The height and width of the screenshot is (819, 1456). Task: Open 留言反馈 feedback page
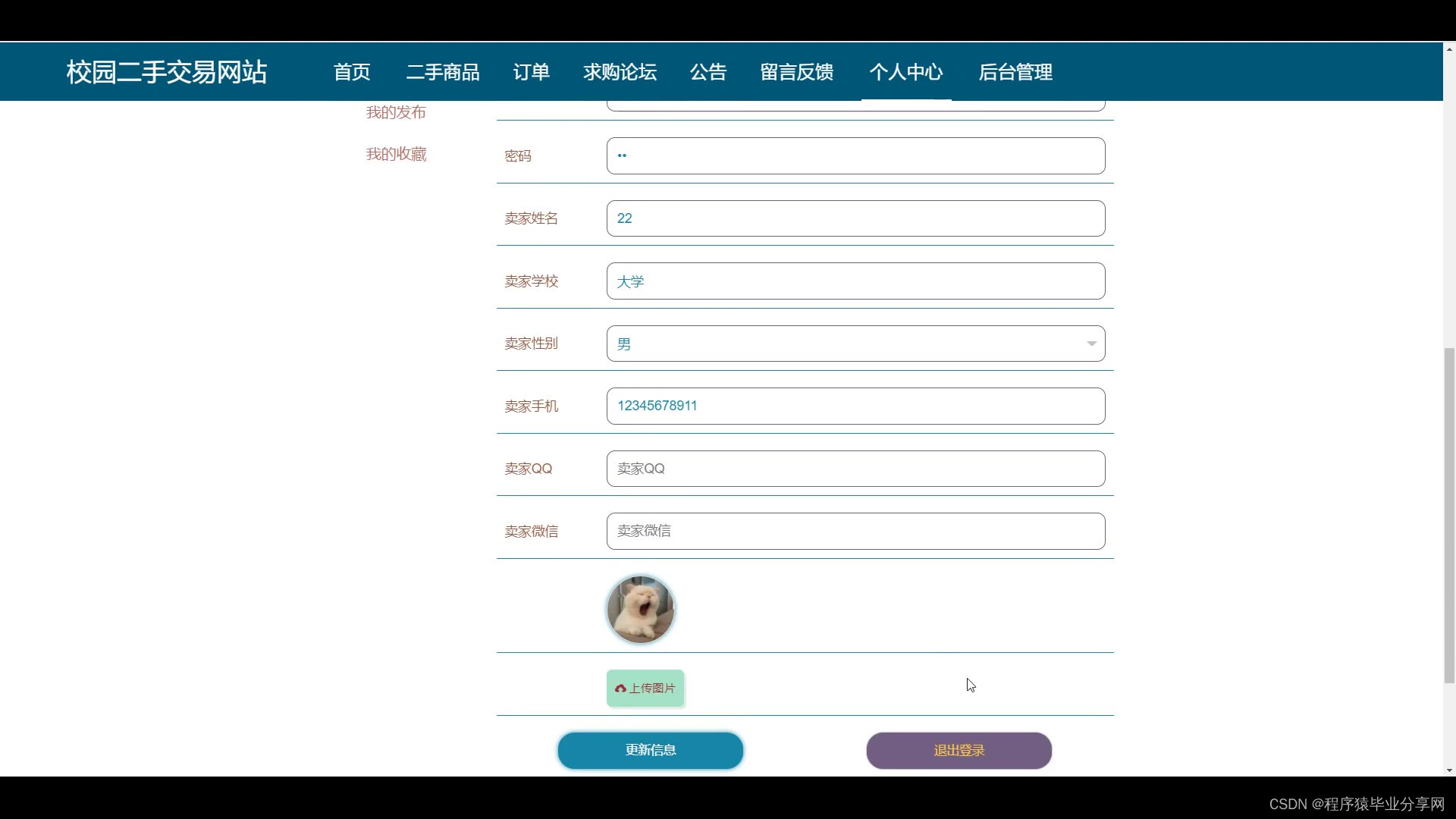tap(797, 72)
